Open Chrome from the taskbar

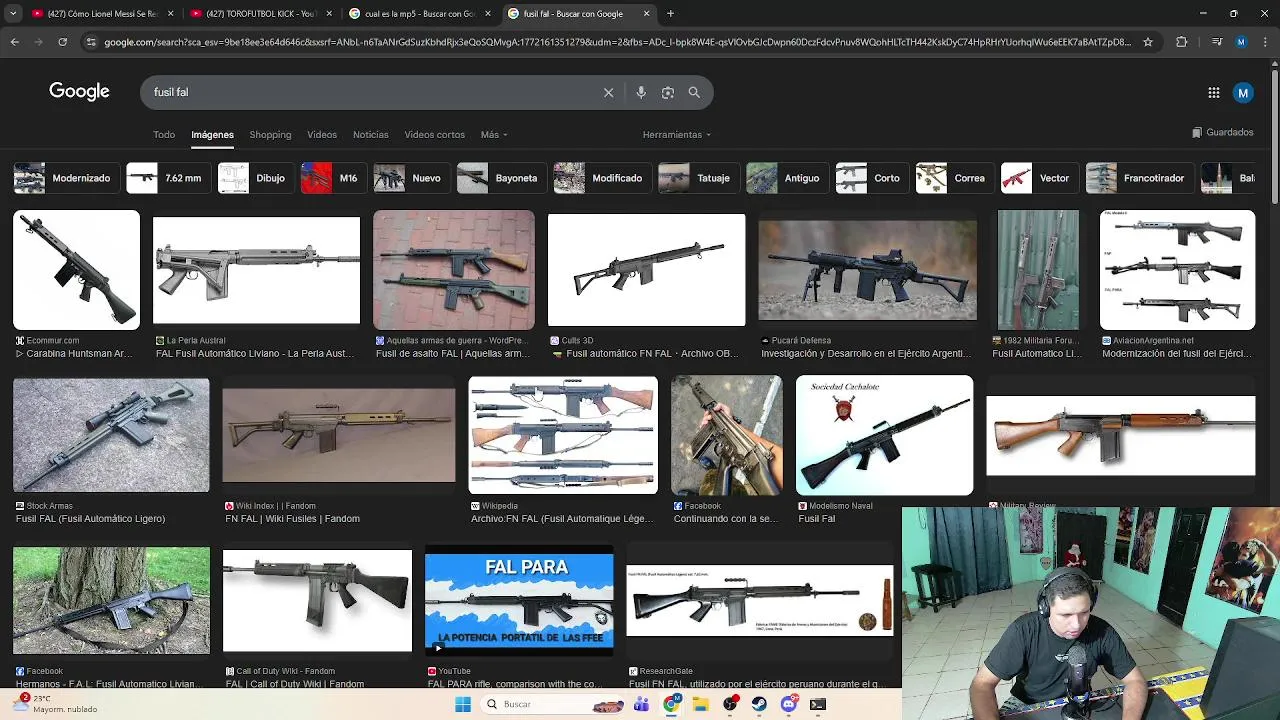pyautogui.click(x=672, y=704)
